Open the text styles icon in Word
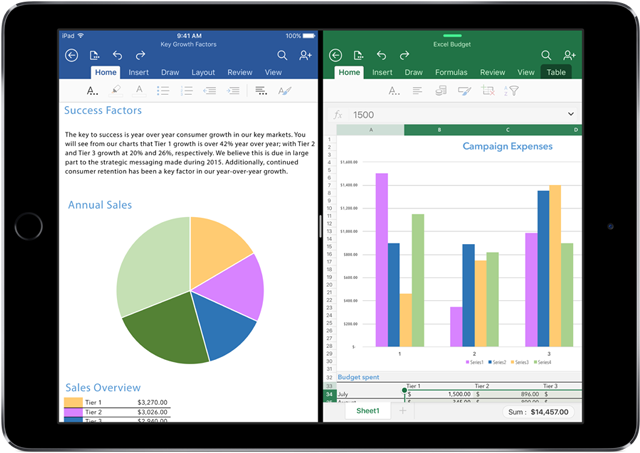 click(x=284, y=91)
